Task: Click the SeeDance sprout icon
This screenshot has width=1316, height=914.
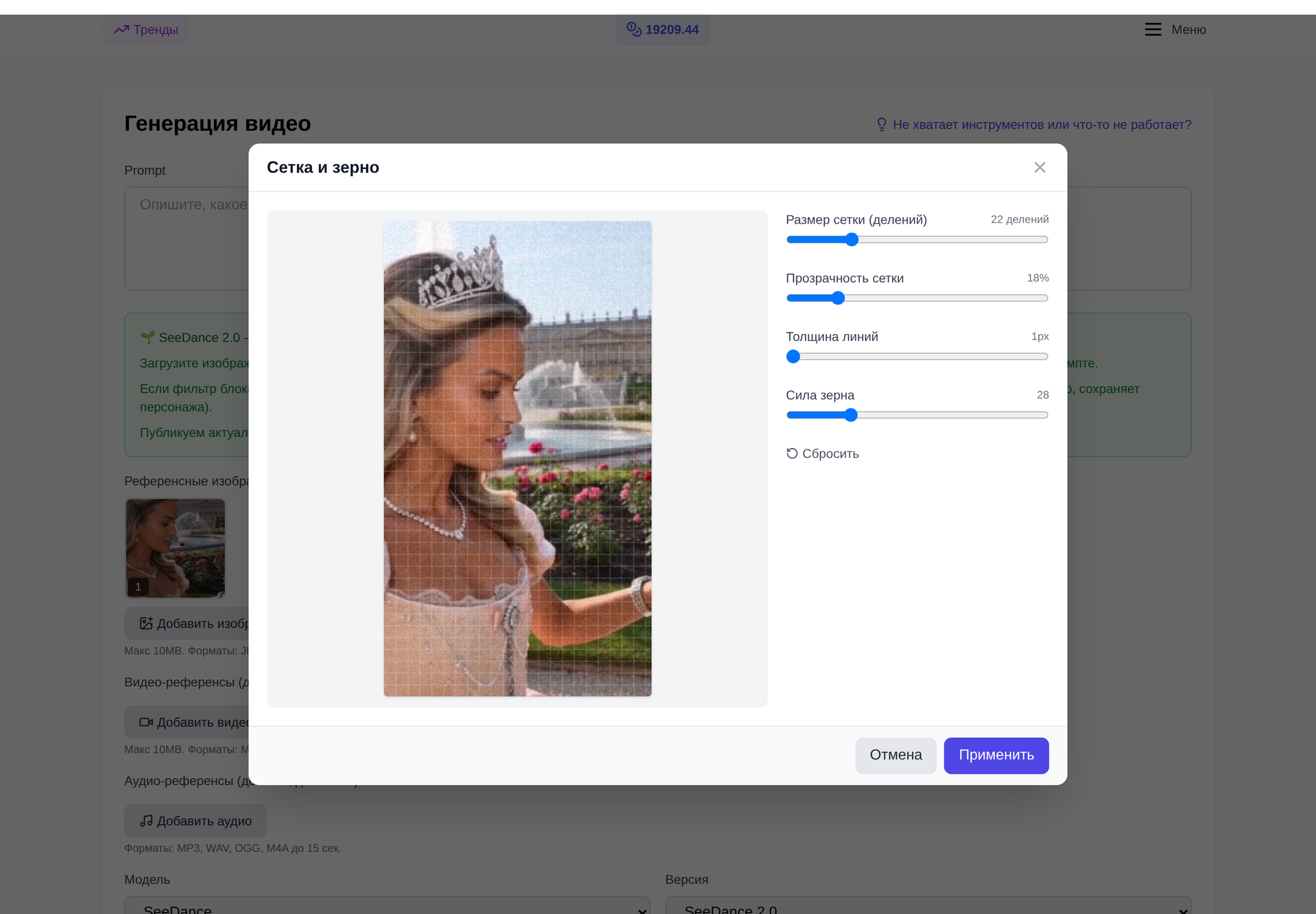Action: pyautogui.click(x=147, y=337)
